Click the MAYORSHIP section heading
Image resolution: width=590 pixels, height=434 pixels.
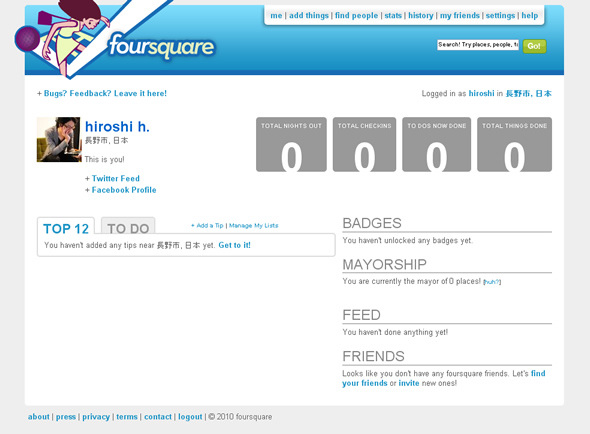tap(385, 264)
